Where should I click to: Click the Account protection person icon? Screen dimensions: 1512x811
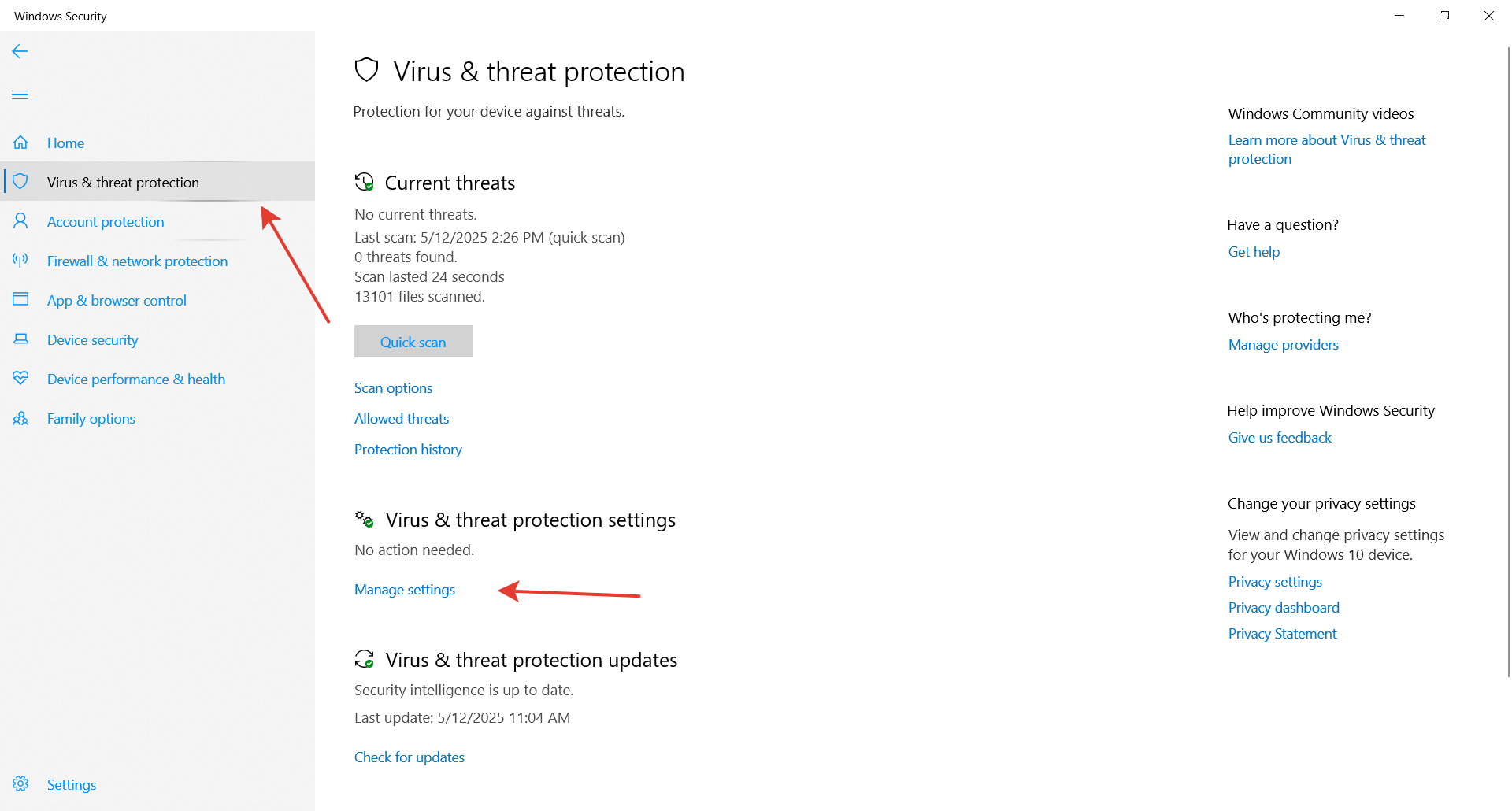(20, 221)
